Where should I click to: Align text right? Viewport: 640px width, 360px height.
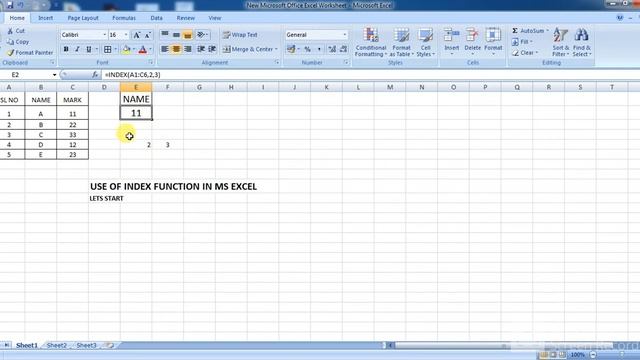coord(188,49)
